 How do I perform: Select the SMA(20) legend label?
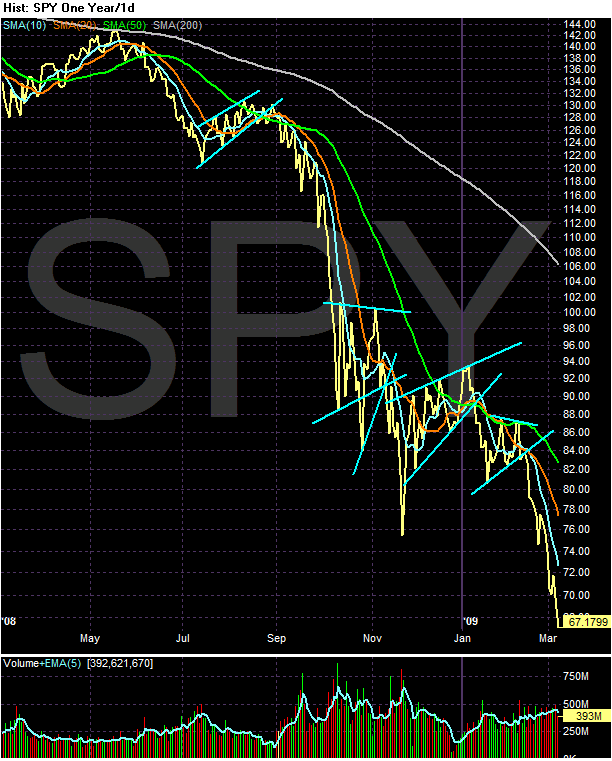click(75, 25)
